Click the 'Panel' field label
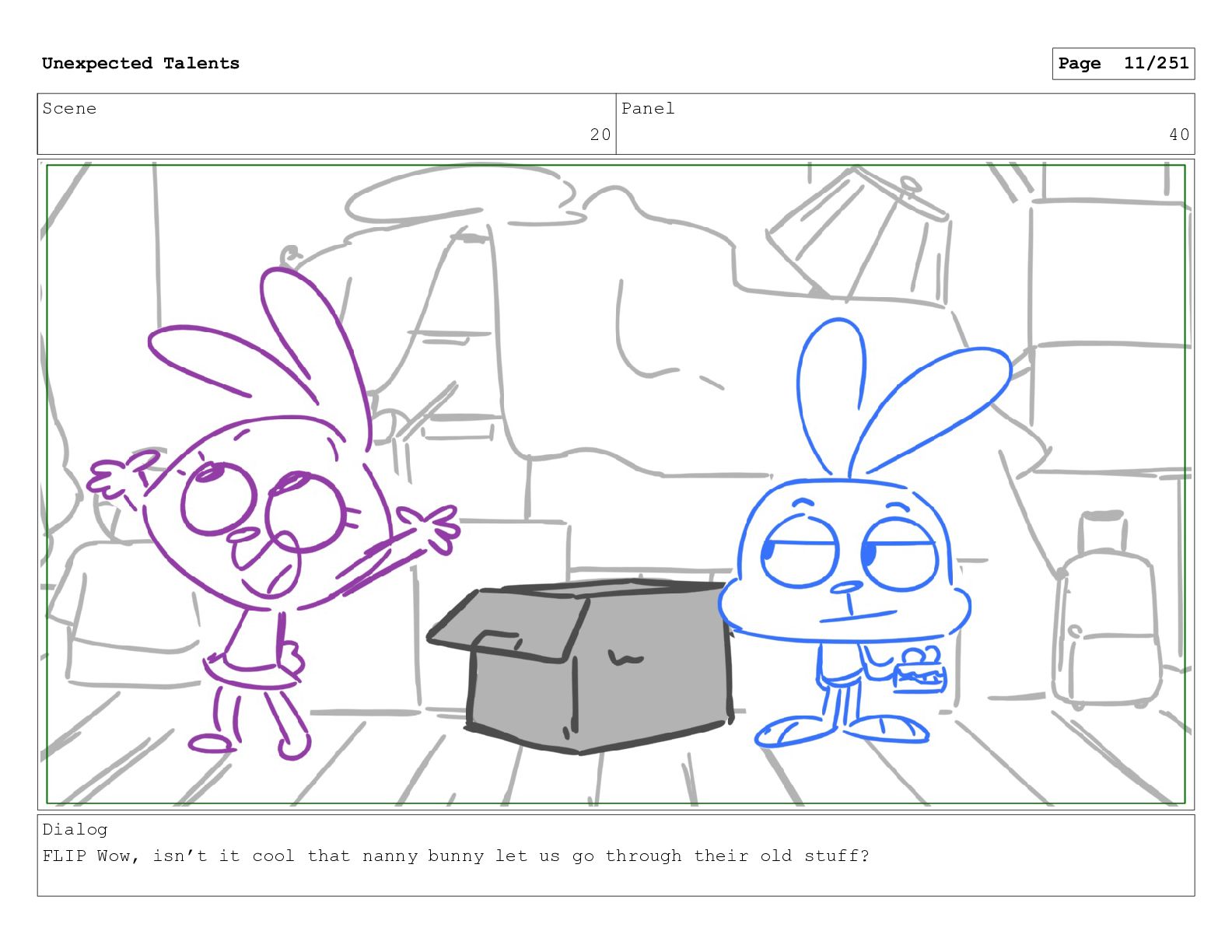 [x=648, y=109]
